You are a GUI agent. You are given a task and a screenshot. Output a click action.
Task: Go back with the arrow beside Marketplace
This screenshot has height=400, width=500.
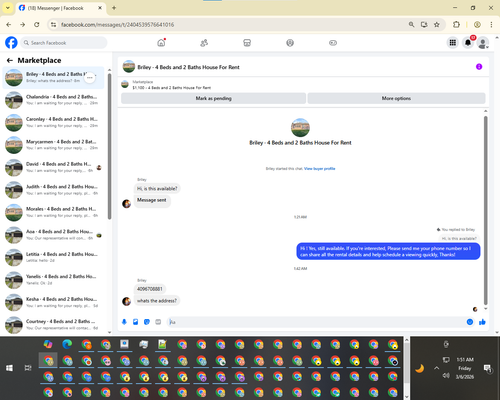click(10, 60)
